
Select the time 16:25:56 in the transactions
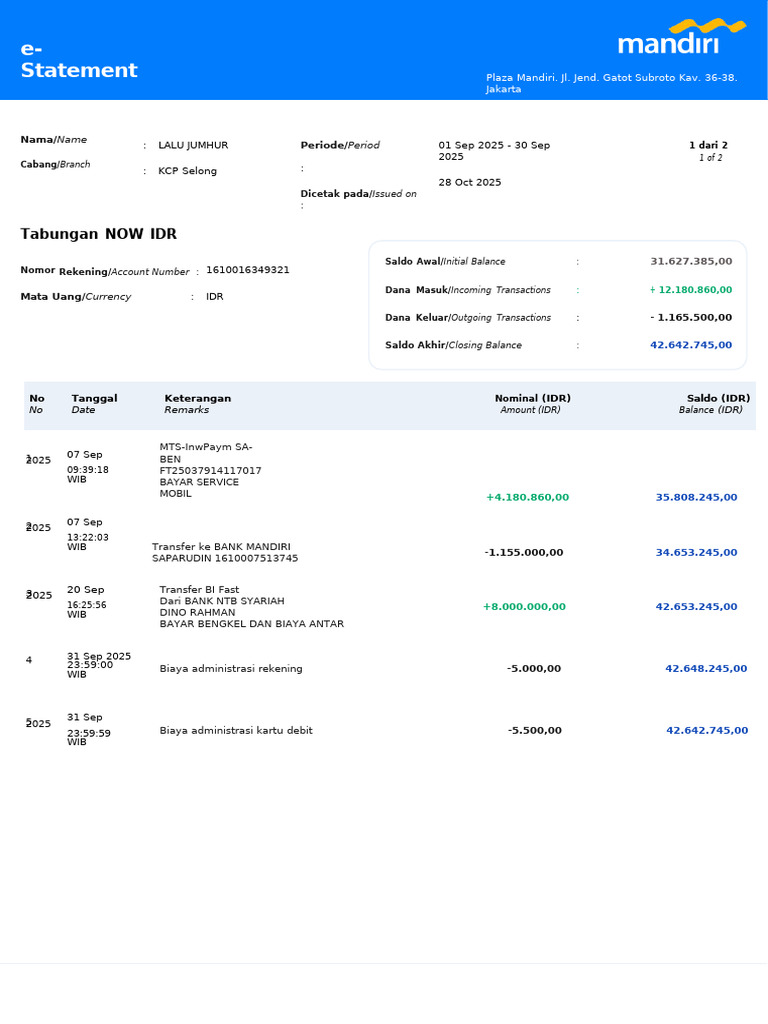click(88, 605)
